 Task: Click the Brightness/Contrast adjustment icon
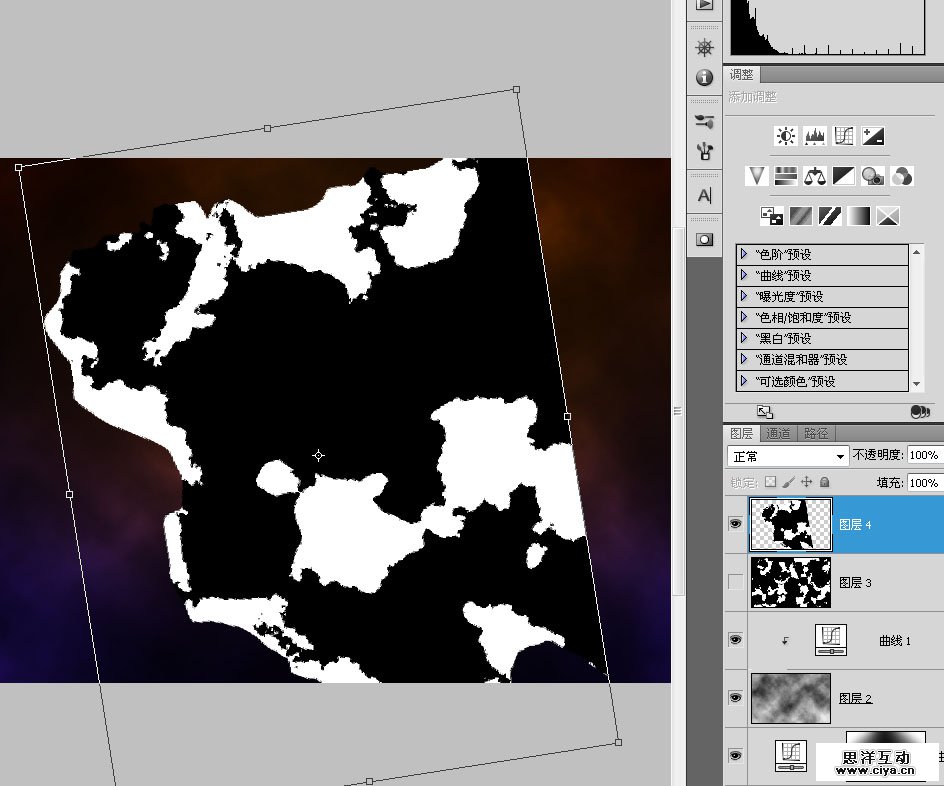point(786,136)
